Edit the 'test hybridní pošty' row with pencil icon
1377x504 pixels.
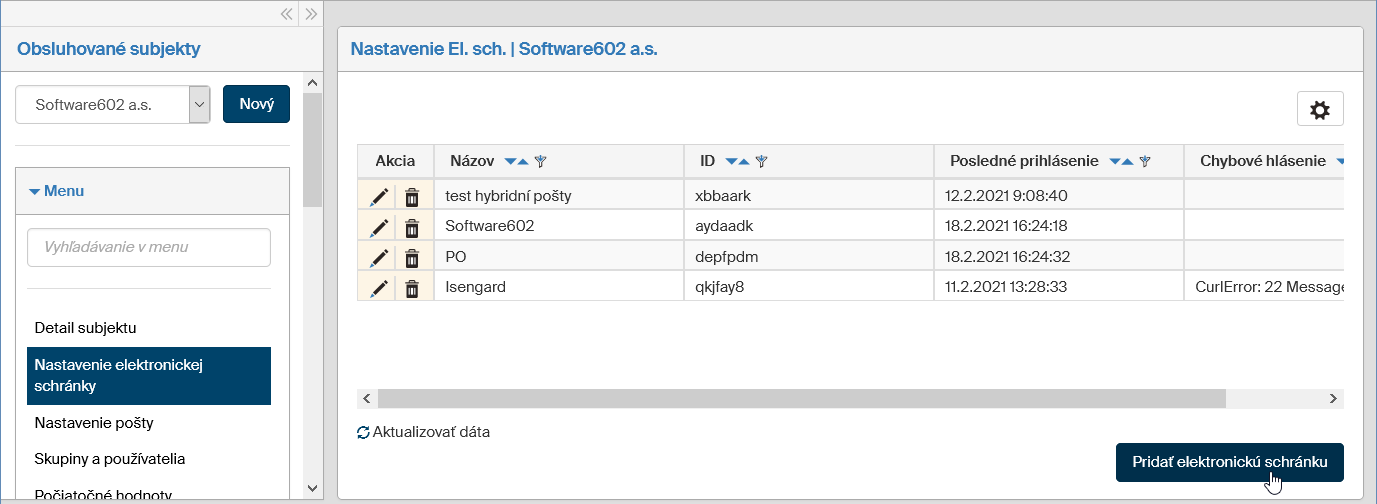[x=378, y=197]
